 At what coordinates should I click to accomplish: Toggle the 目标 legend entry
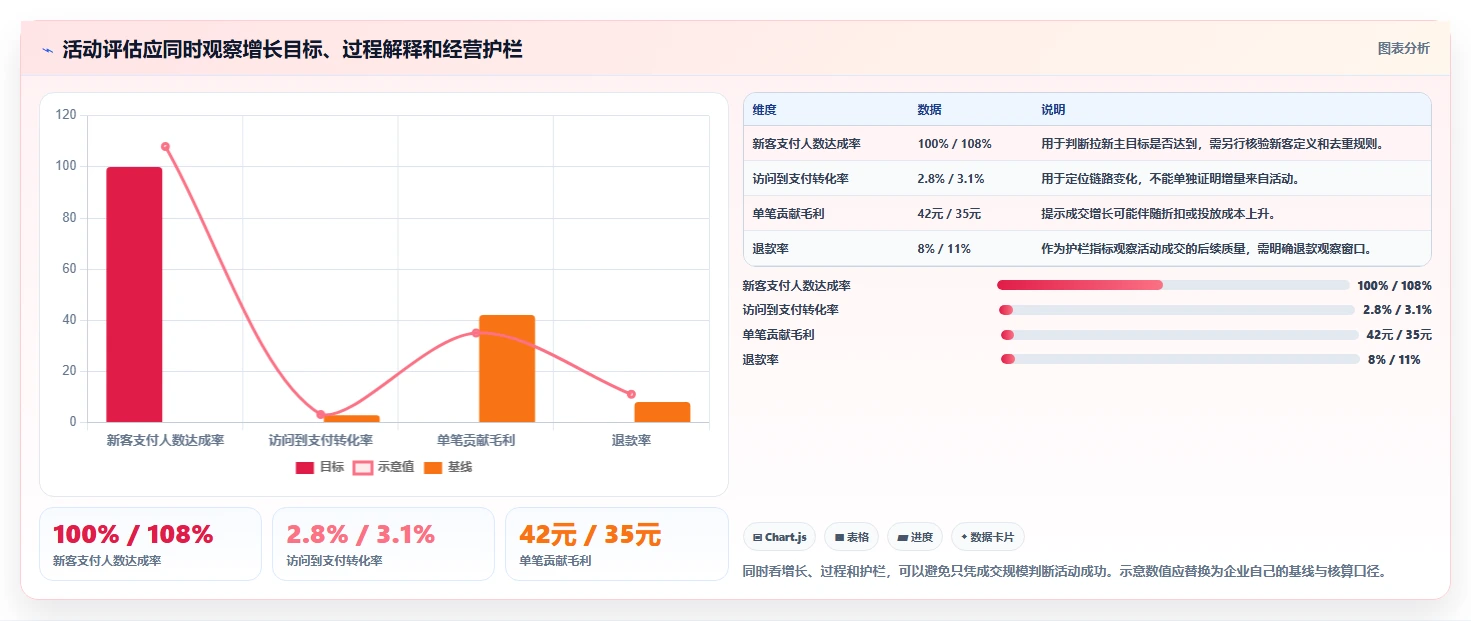click(320, 467)
